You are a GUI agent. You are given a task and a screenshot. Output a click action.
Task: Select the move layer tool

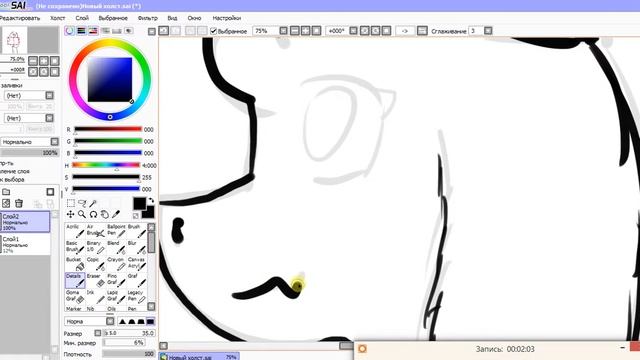coord(71,214)
